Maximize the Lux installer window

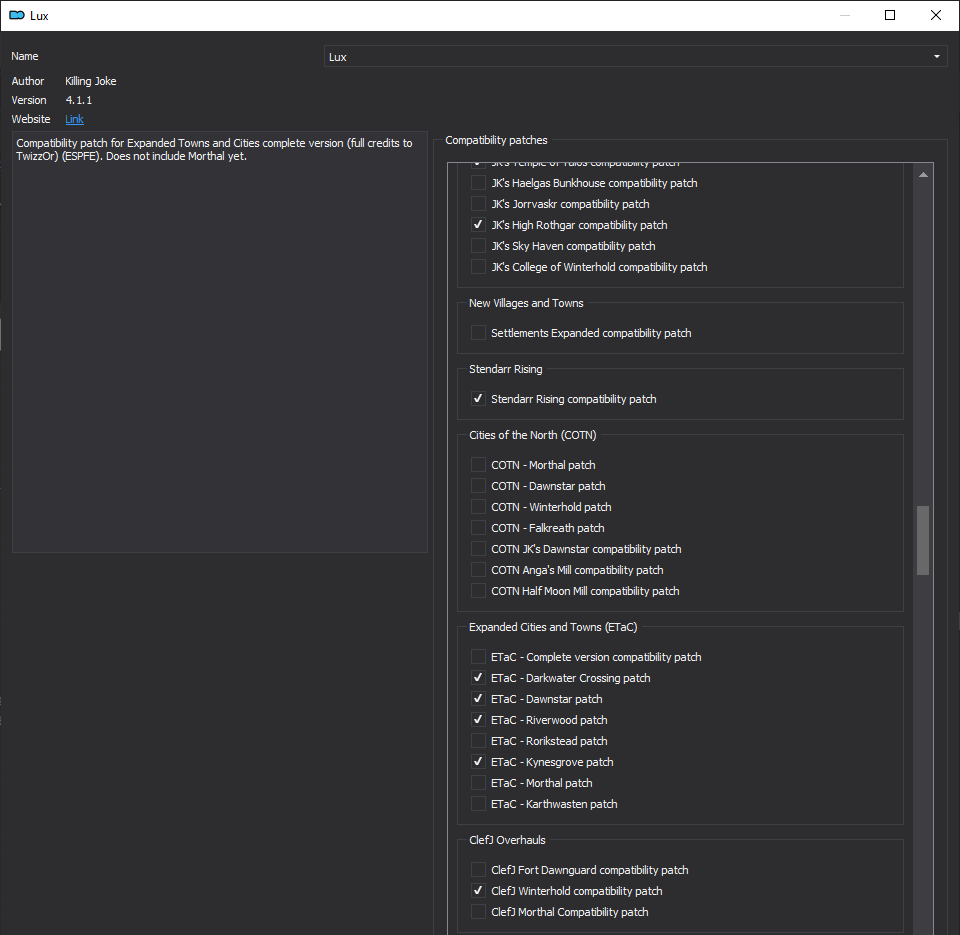click(890, 15)
